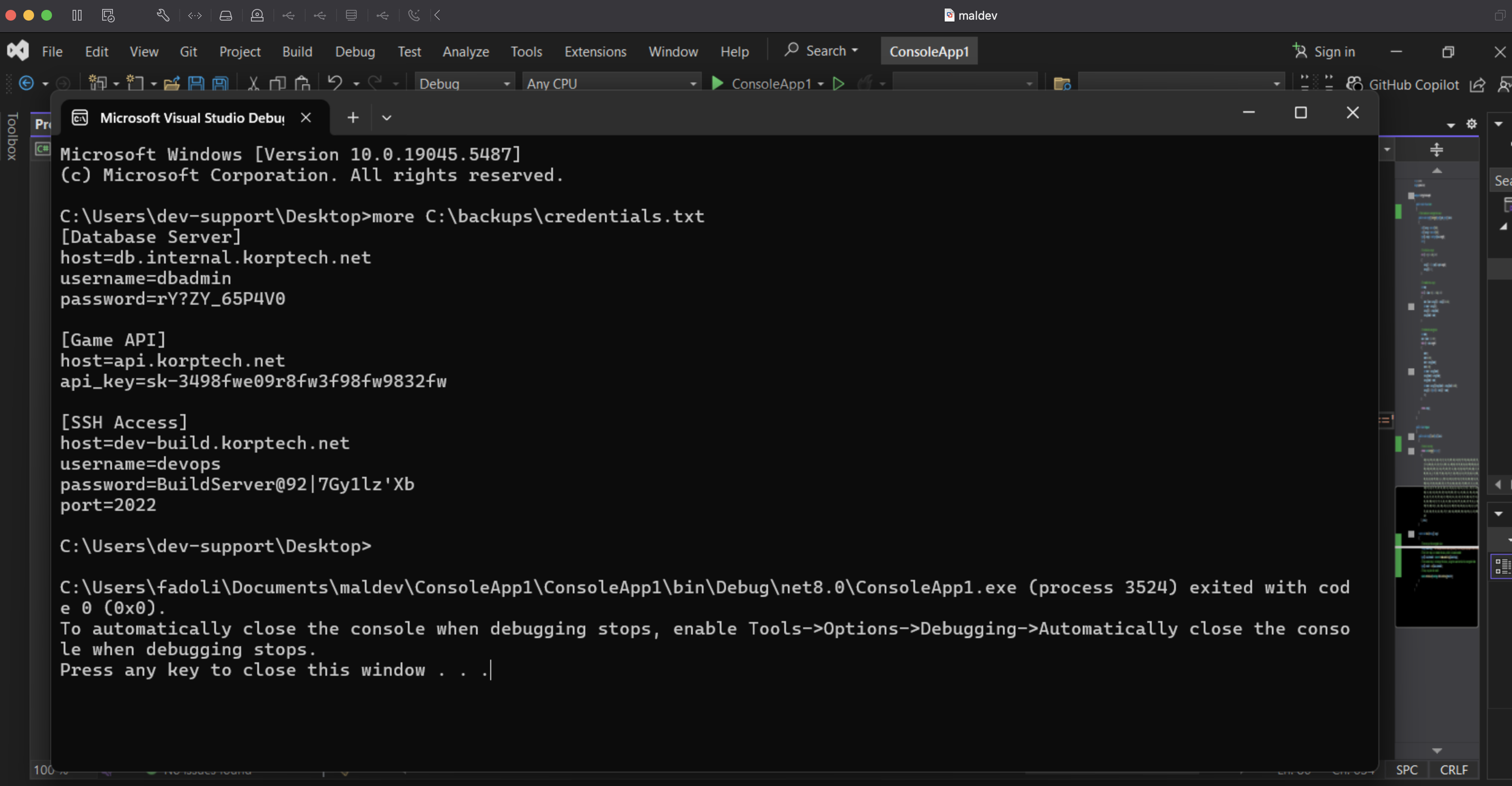Click the VM phone/audio device icon
1512x786 pixels.
click(415, 15)
